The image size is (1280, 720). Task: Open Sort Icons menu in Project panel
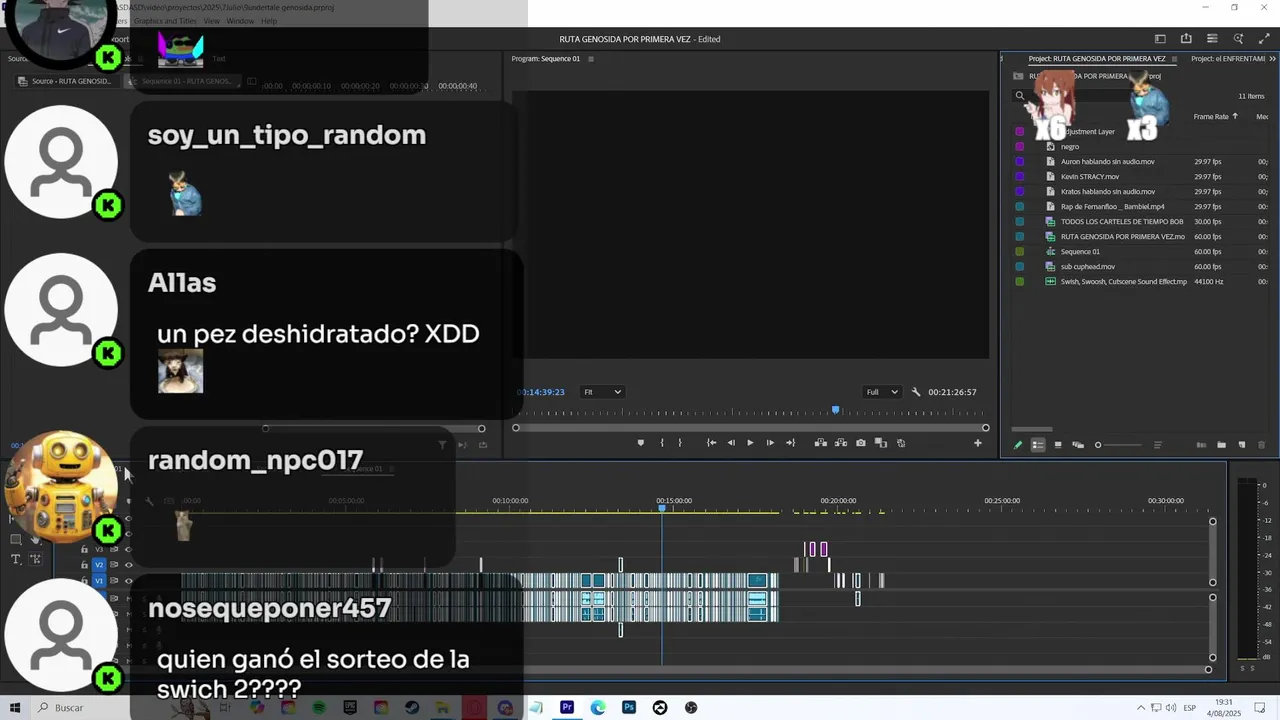(x=1158, y=445)
